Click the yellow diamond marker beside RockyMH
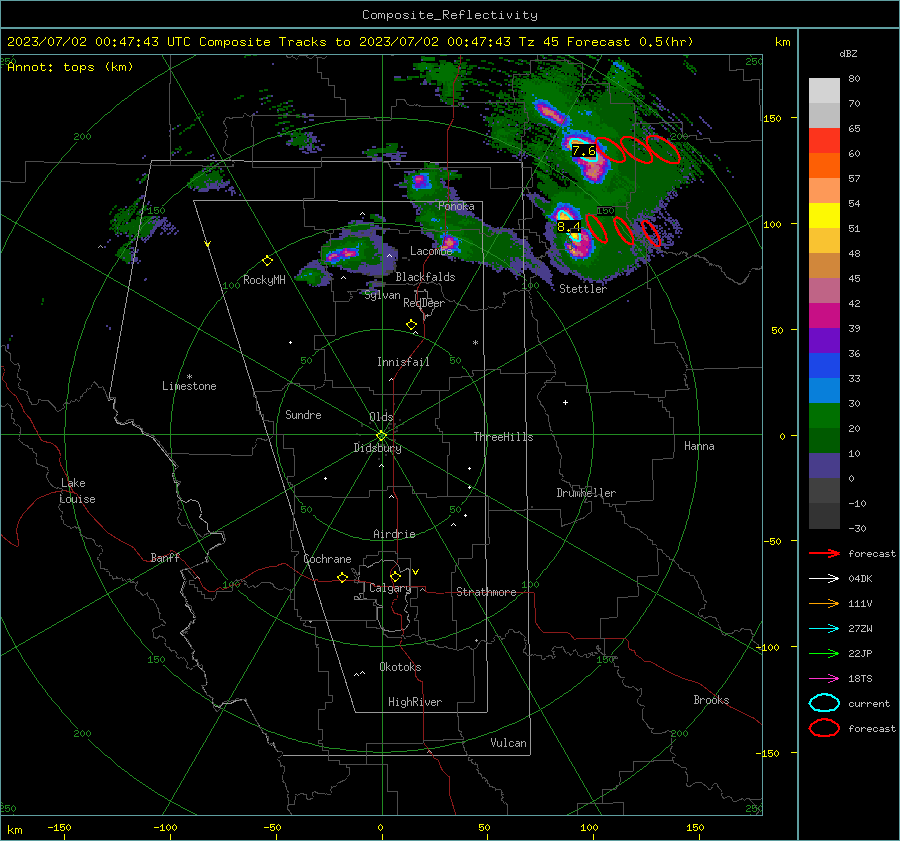Image resolution: width=900 pixels, height=841 pixels. (267, 261)
